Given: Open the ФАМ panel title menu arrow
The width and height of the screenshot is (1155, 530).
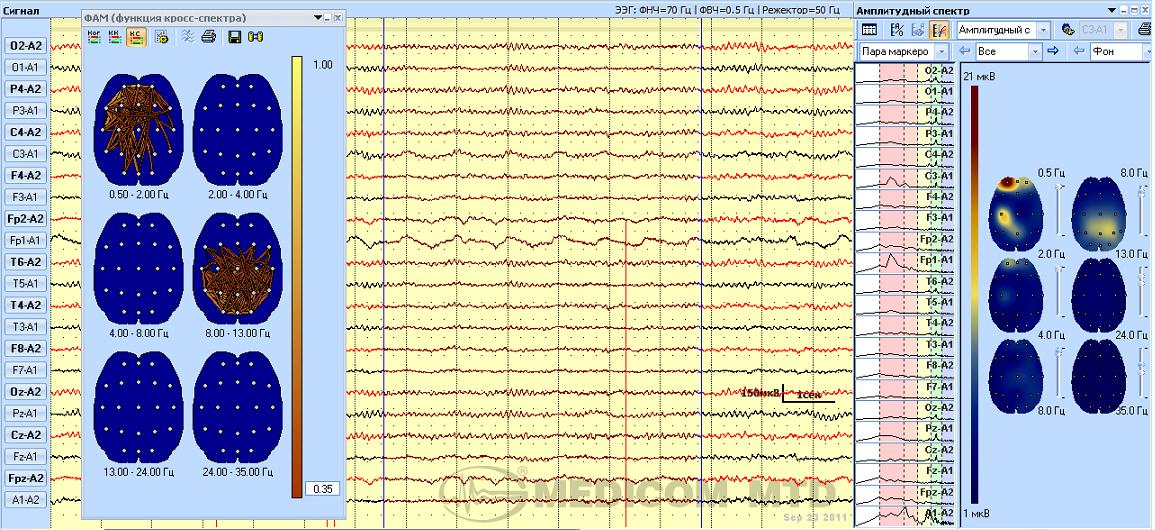Looking at the screenshot, I should point(318,18).
